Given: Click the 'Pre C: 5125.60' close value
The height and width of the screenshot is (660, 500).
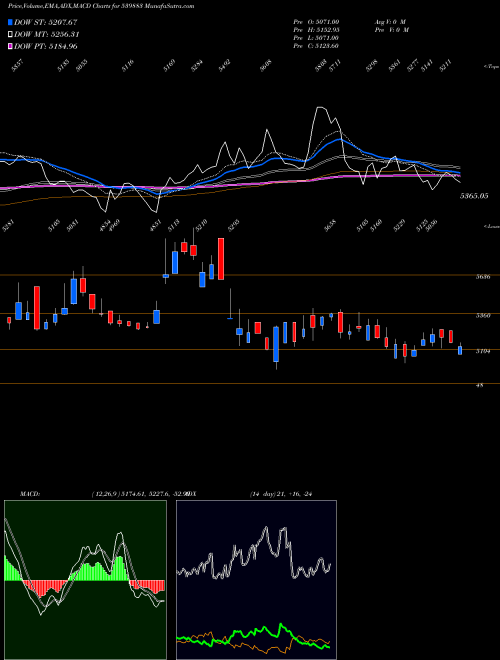Looking at the screenshot, I should click(x=316, y=46).
